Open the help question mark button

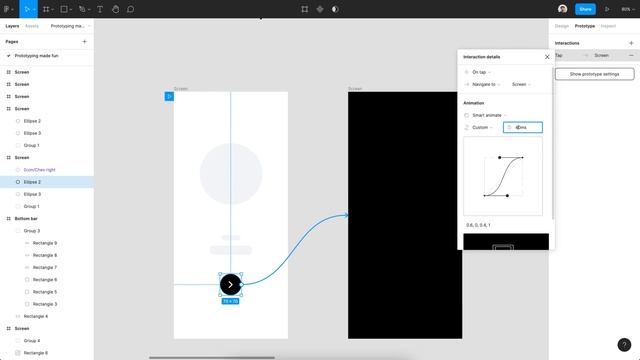point(624,345)
